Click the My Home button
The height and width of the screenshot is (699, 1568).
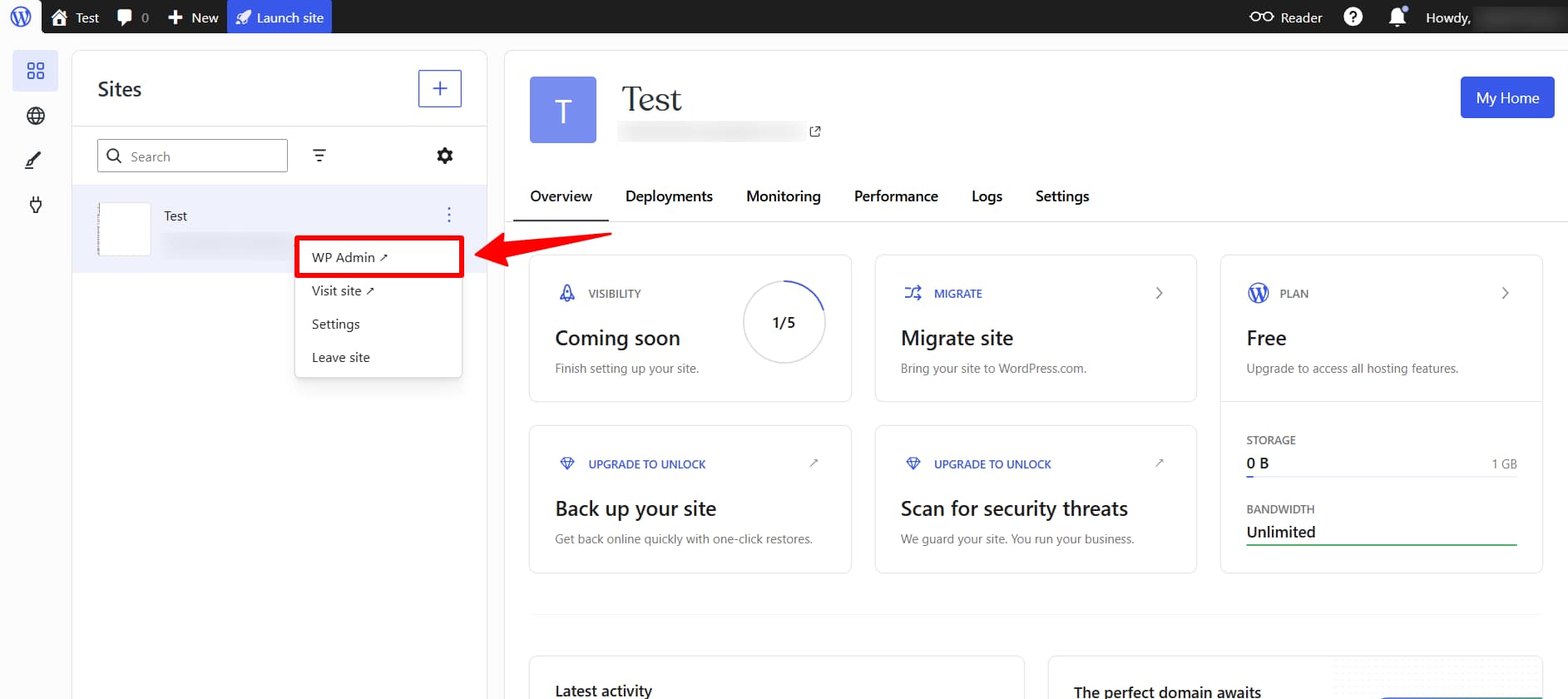tap(1507, 97)
